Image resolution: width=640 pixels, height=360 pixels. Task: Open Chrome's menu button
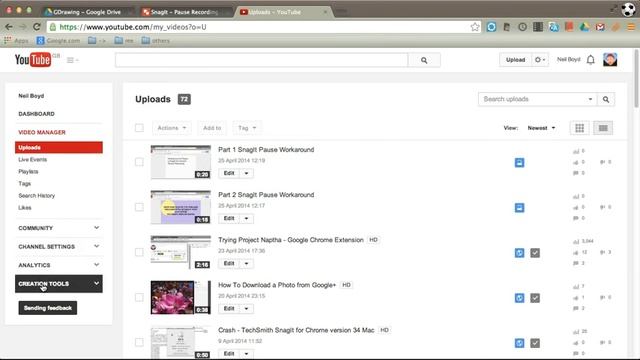[631, 27]
